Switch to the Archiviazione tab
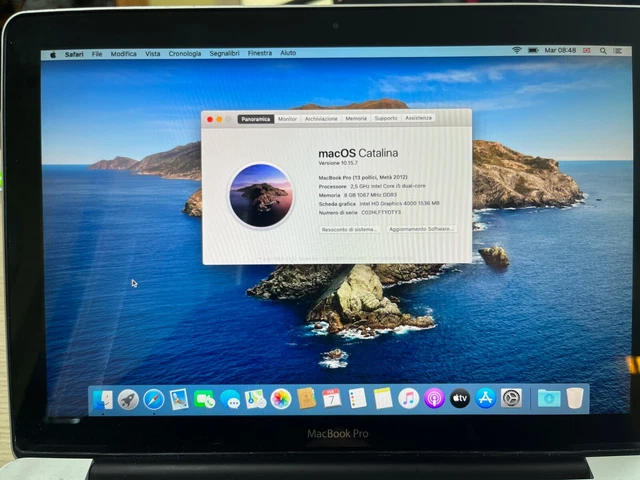This screenshot has height=480, width=640. (x=321, y=119)
